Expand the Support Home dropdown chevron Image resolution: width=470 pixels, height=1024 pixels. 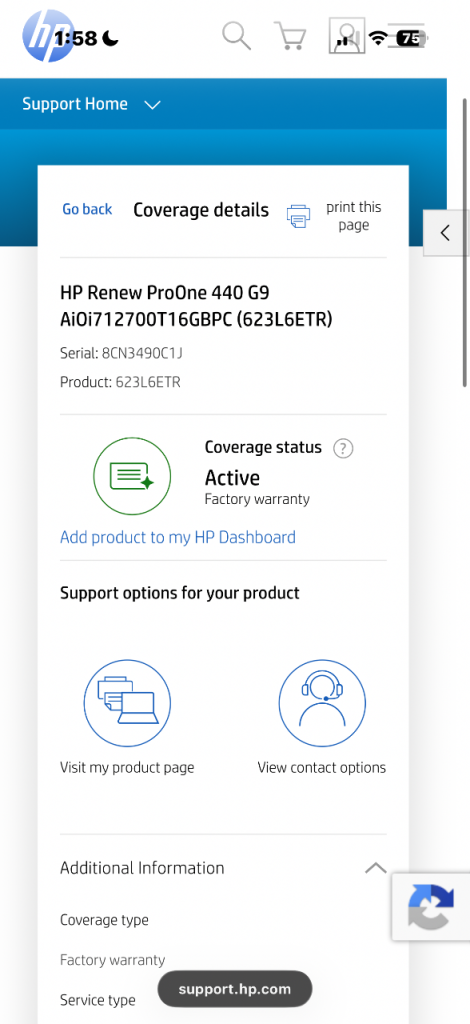(x=152, y=105)
